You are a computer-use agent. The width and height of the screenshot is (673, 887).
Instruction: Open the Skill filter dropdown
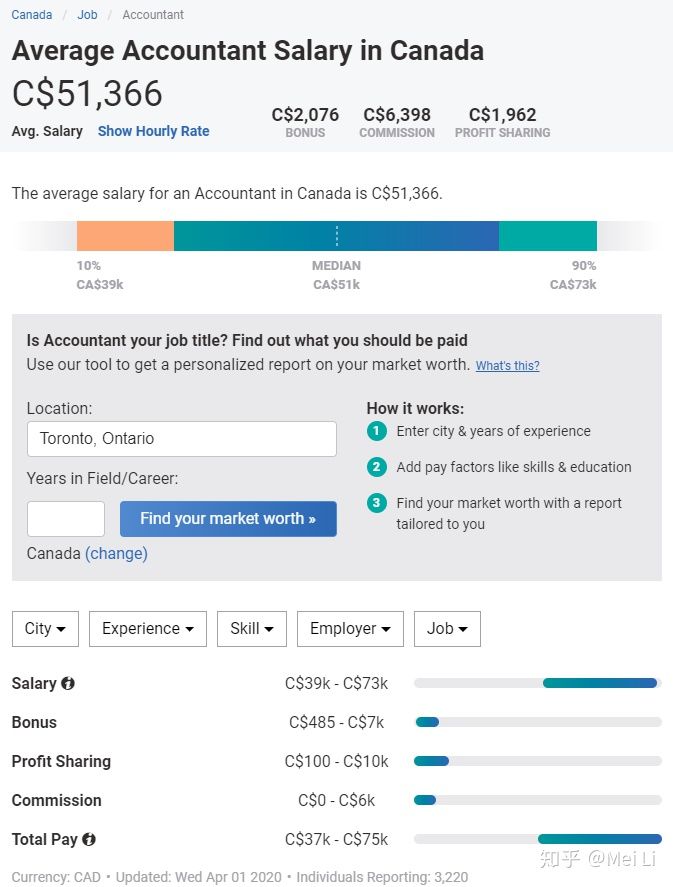tap(251, 629)
